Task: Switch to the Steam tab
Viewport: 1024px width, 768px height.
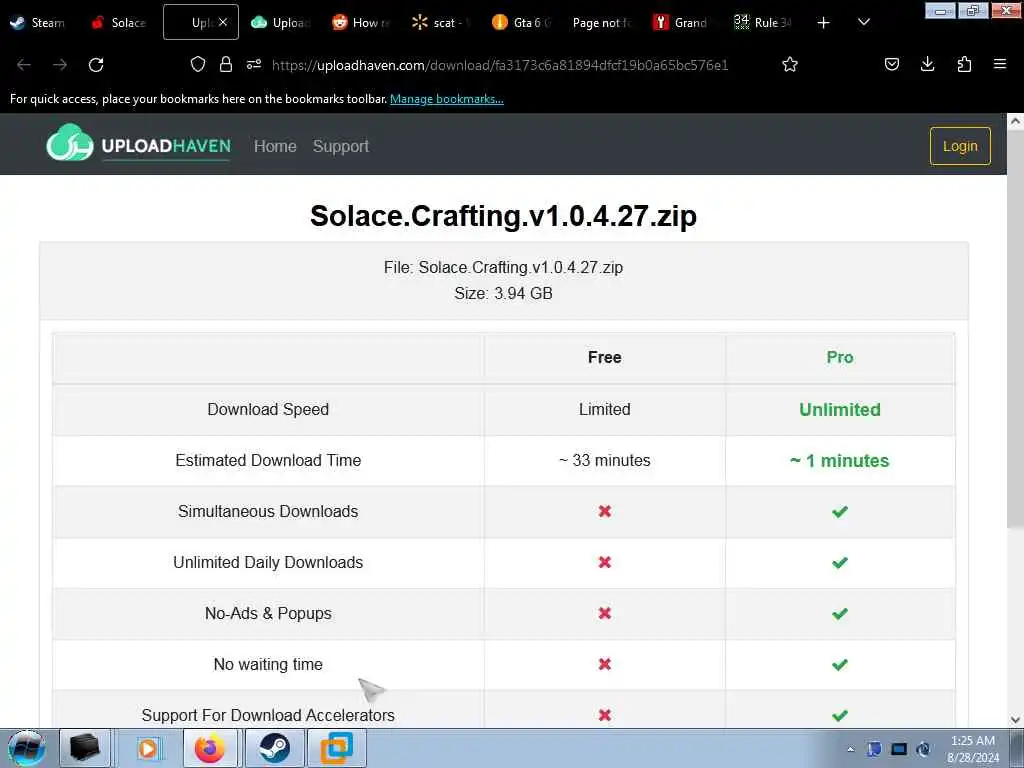Action: (38, 22)
